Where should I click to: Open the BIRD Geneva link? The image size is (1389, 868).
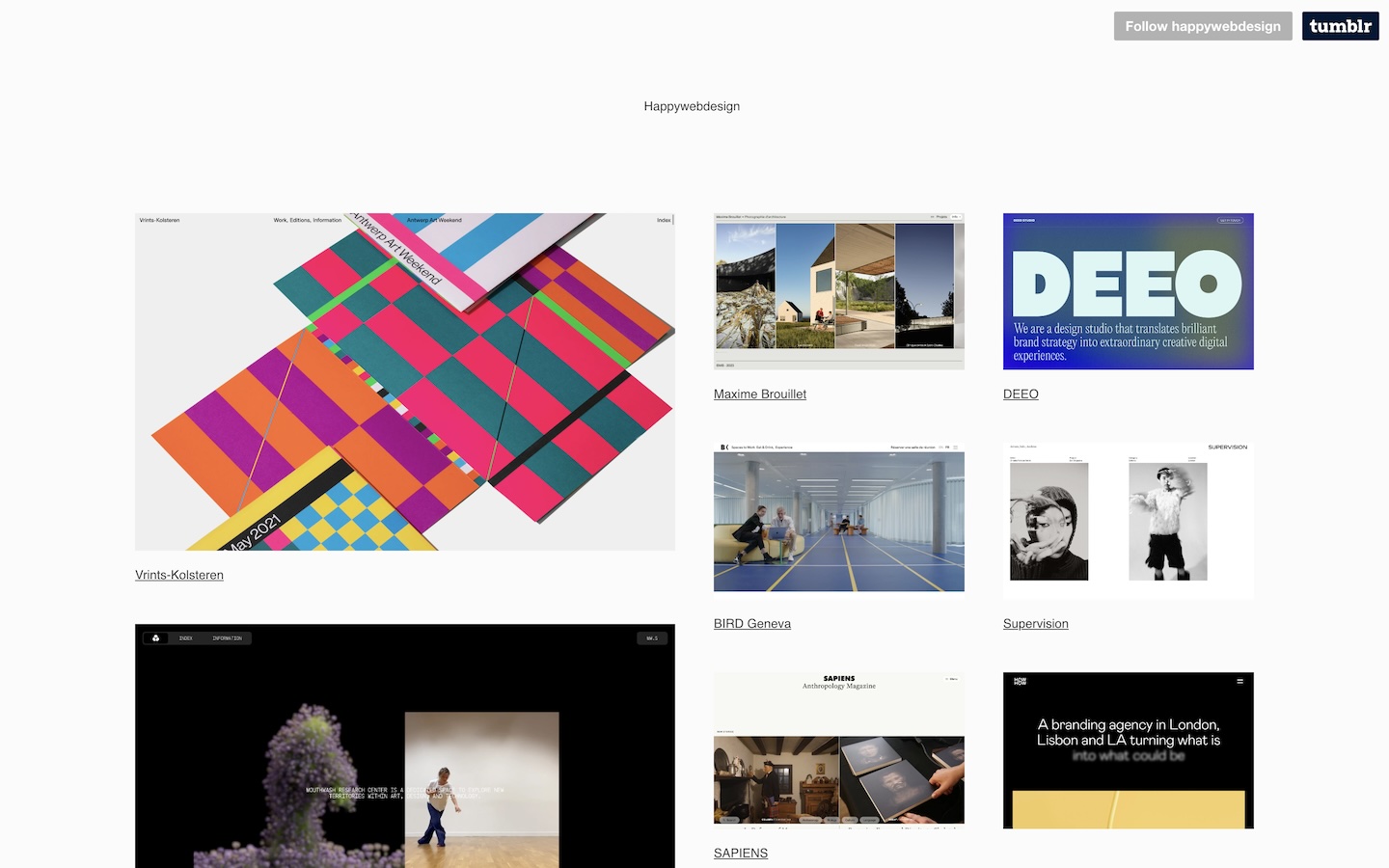[x=752, y=623]
